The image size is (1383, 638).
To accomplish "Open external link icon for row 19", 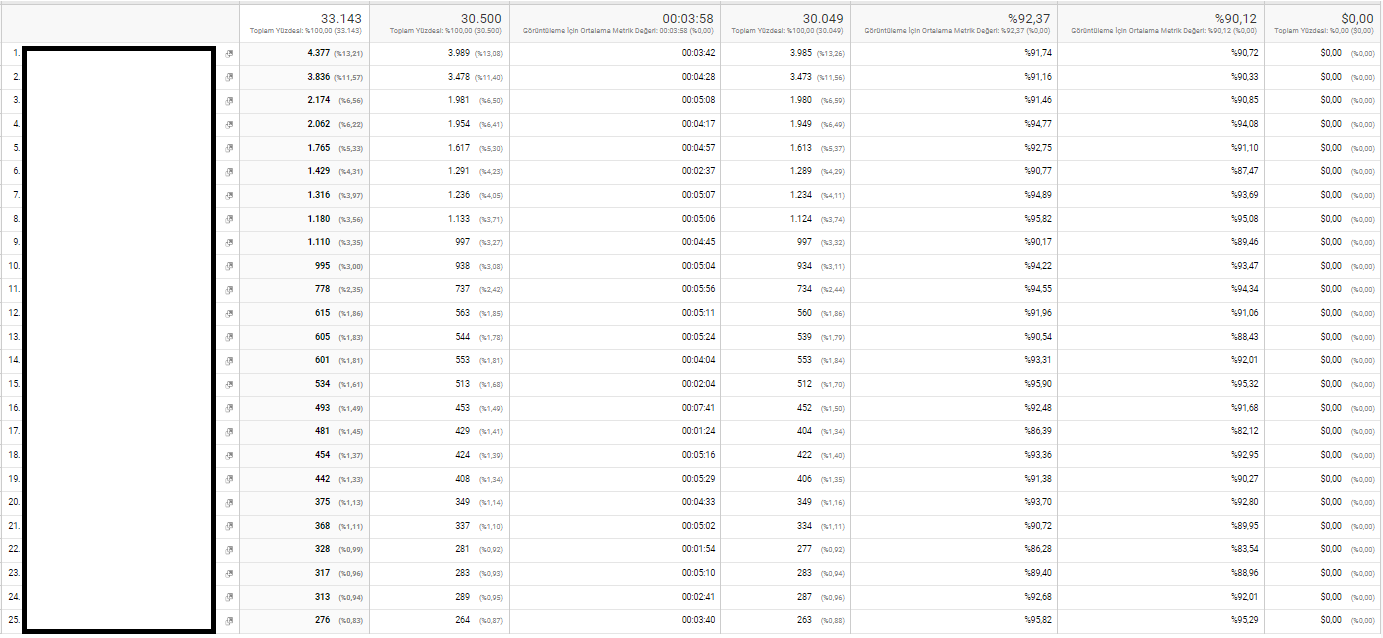I will pyautogui.click(x=229, y=479).
